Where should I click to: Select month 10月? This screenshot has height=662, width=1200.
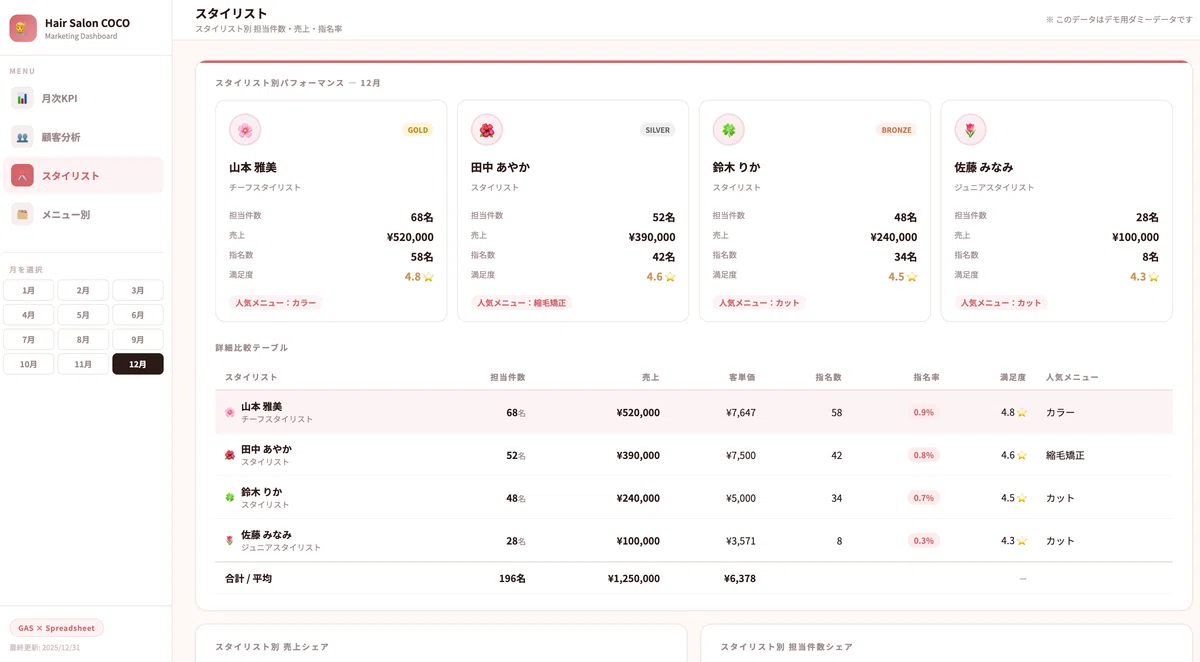(x=29, y=365)
